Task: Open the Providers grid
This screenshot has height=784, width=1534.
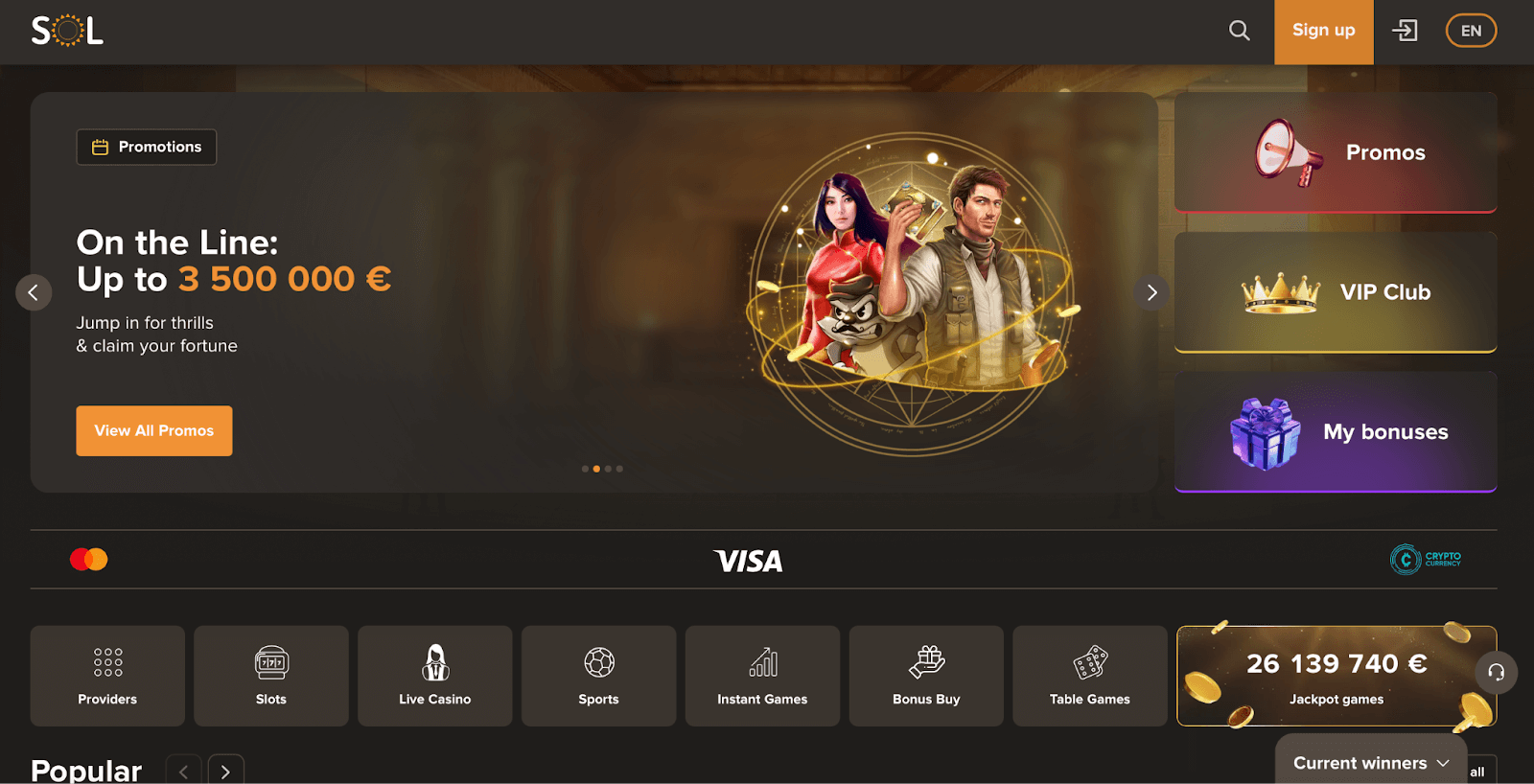Action: pos(107,676)
